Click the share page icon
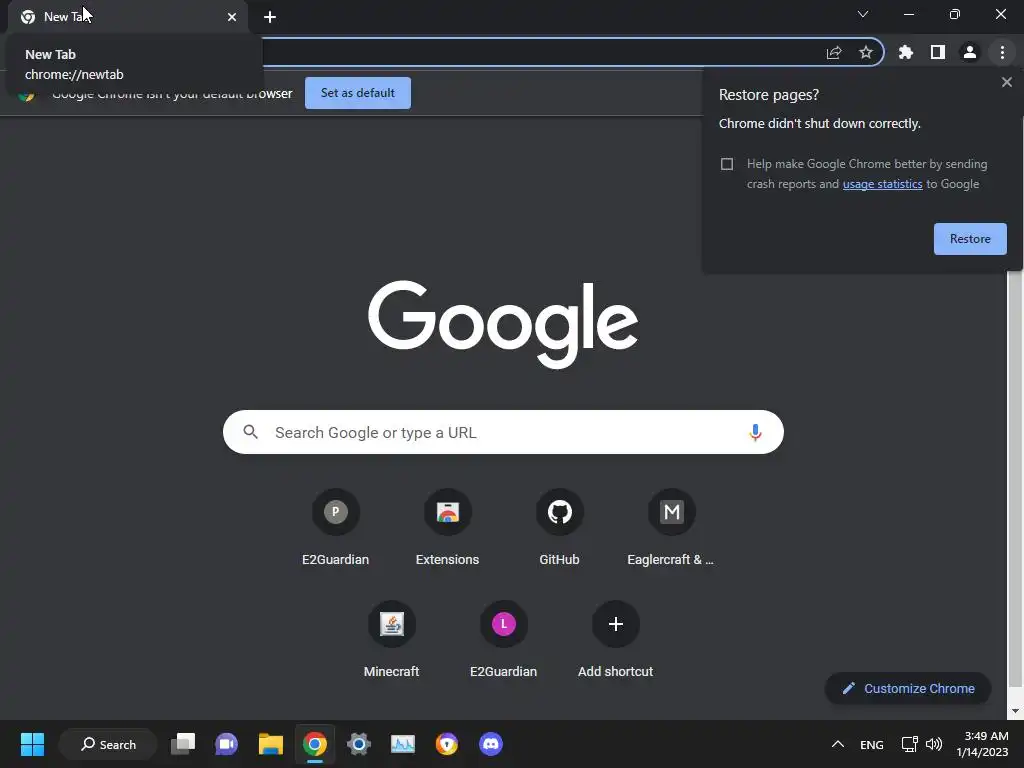The image size is (1024, 768). click(x=834, y=52)
